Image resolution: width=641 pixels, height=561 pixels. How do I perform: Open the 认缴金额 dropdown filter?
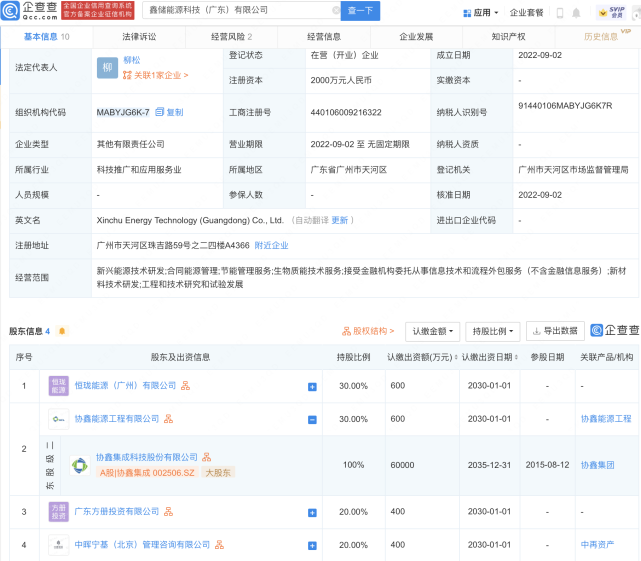tap(434, 330)
